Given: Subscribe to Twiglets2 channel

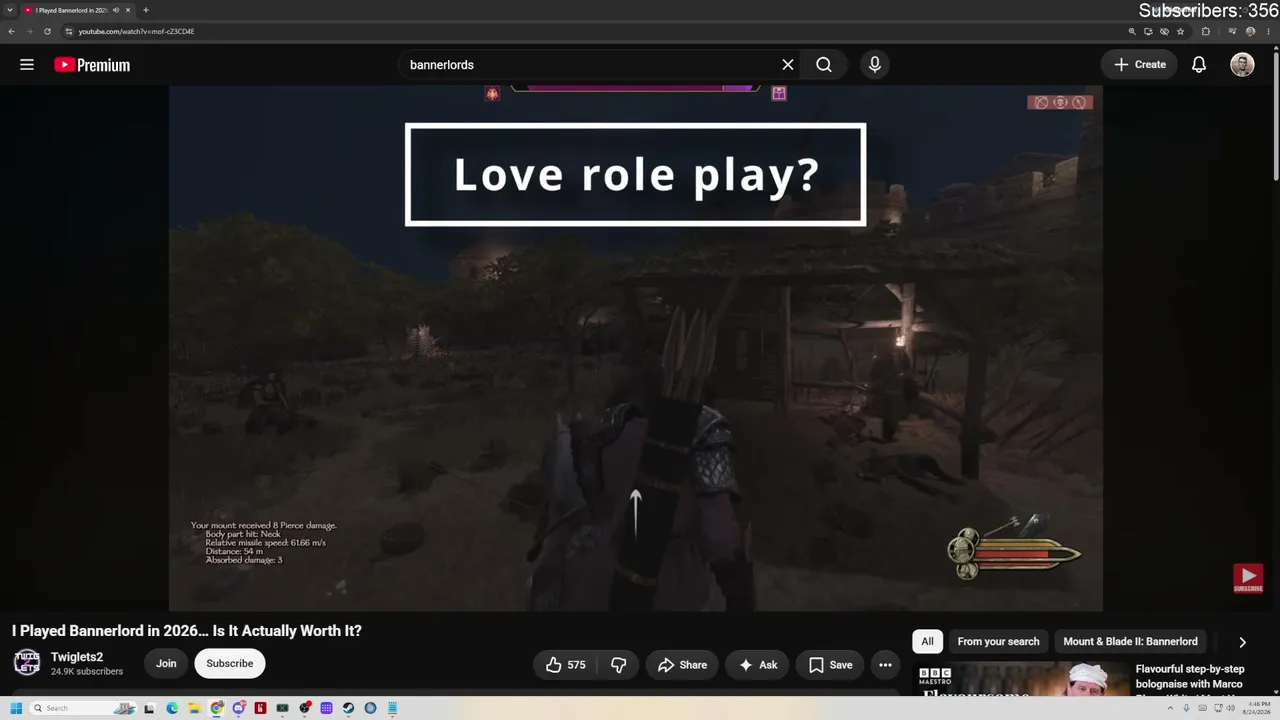Looking at the screenshot, I should (230, 663).
